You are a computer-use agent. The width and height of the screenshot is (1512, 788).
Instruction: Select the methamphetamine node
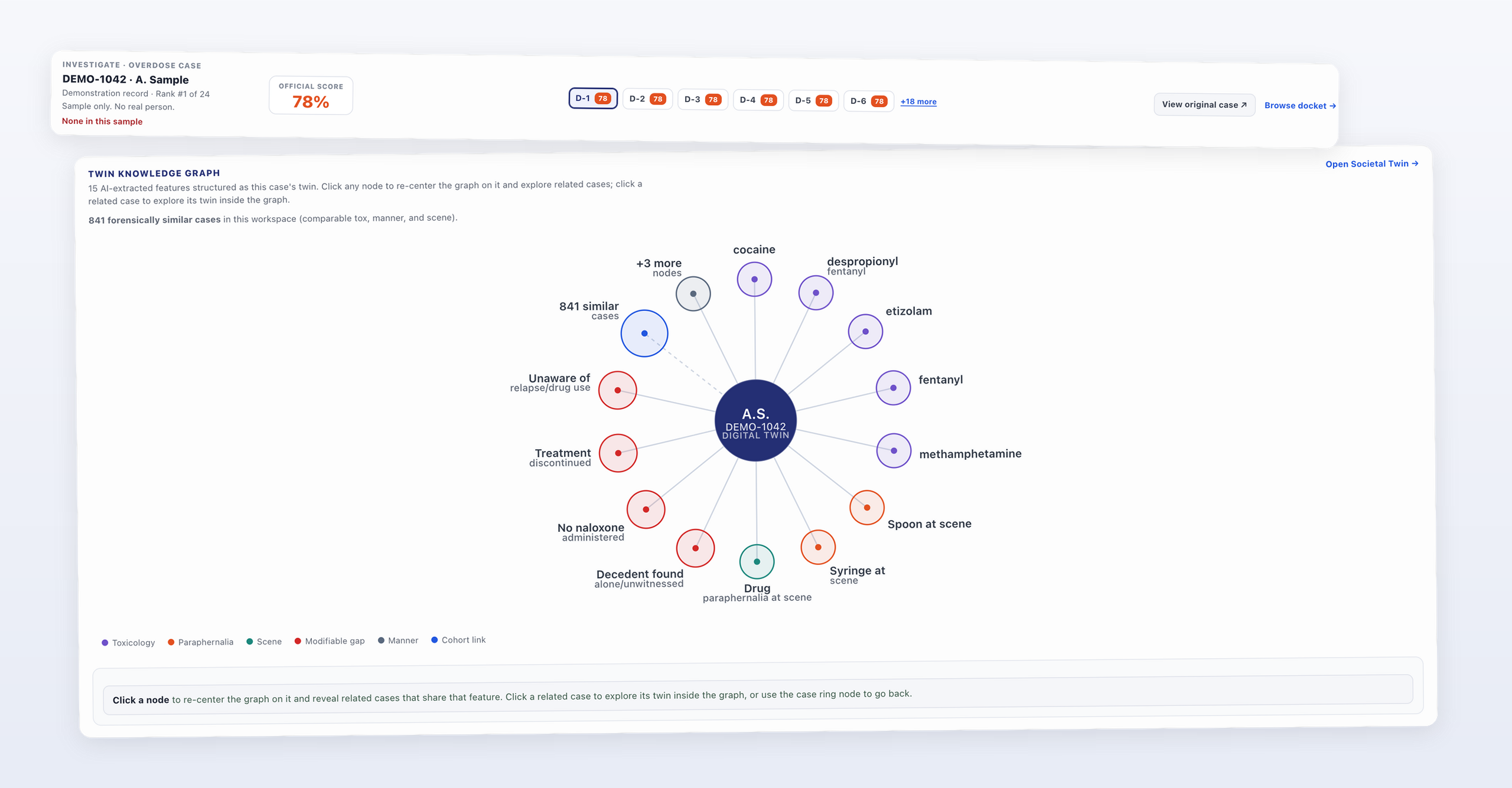(x=894, y=450)
